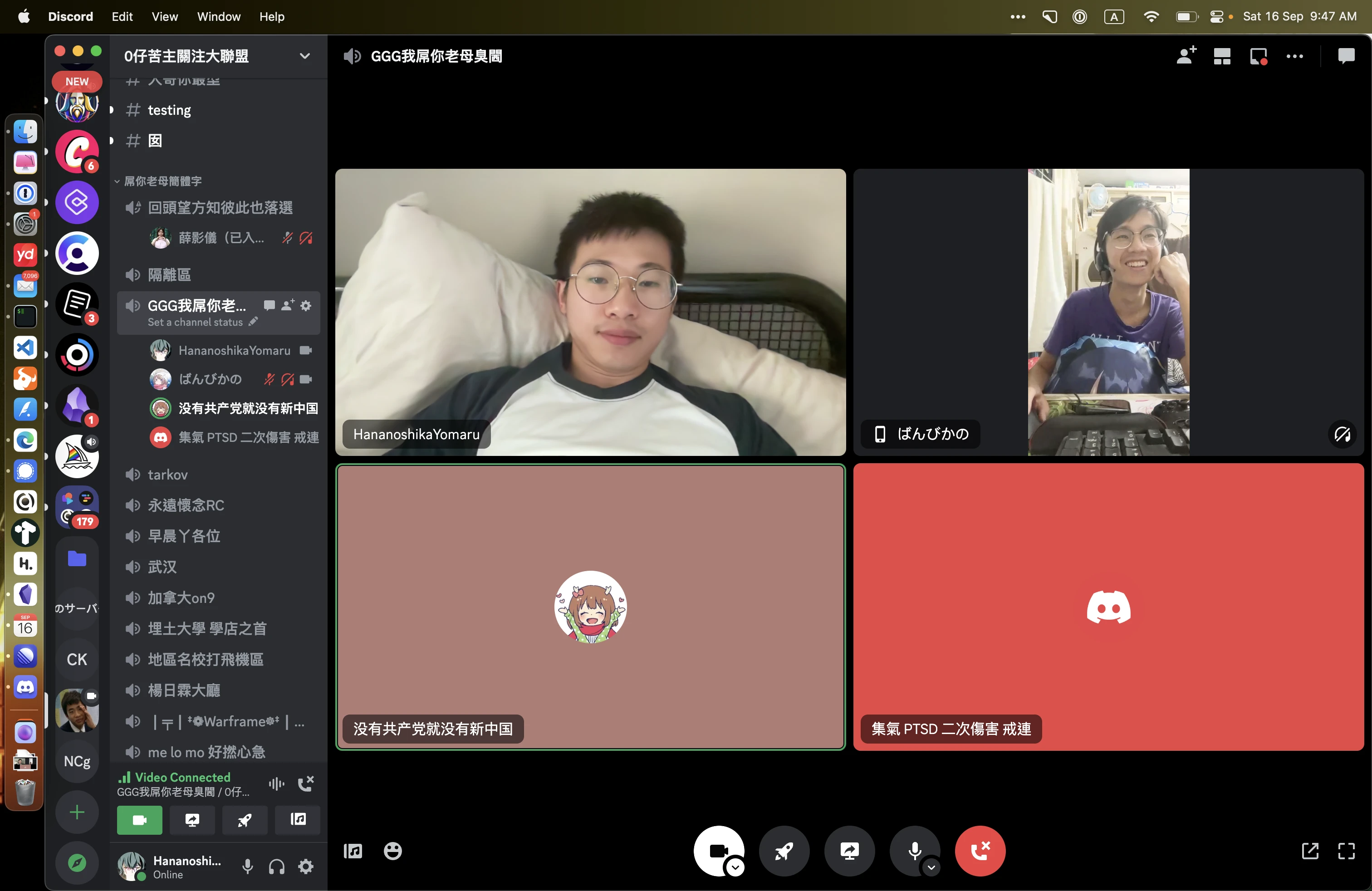Image resolution: width=1372 pixels, height=891 pixels.
Task: Open Apple menu
Action: tap(24, 16)
